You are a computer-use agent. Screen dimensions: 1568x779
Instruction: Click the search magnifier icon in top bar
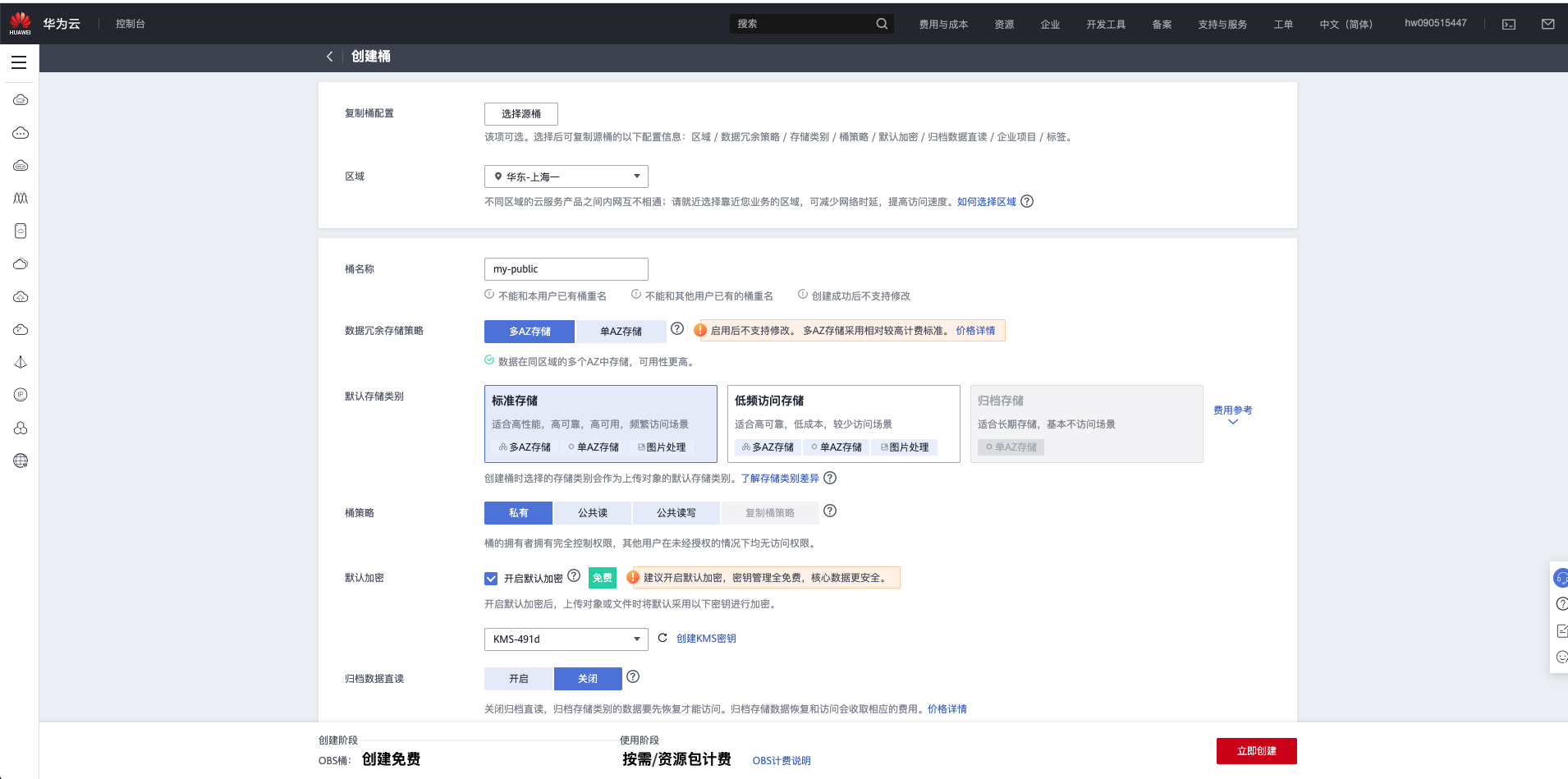pos(882,23)
